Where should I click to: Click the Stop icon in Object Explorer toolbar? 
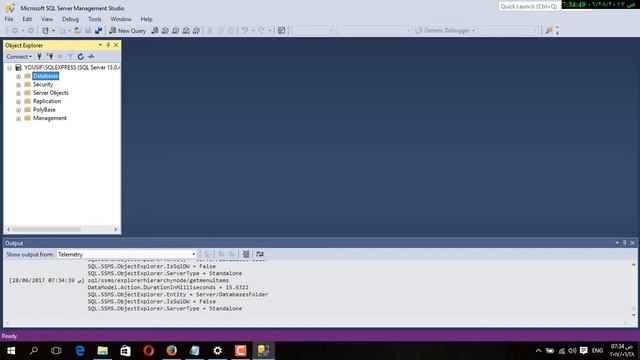(x=60, y=56)
